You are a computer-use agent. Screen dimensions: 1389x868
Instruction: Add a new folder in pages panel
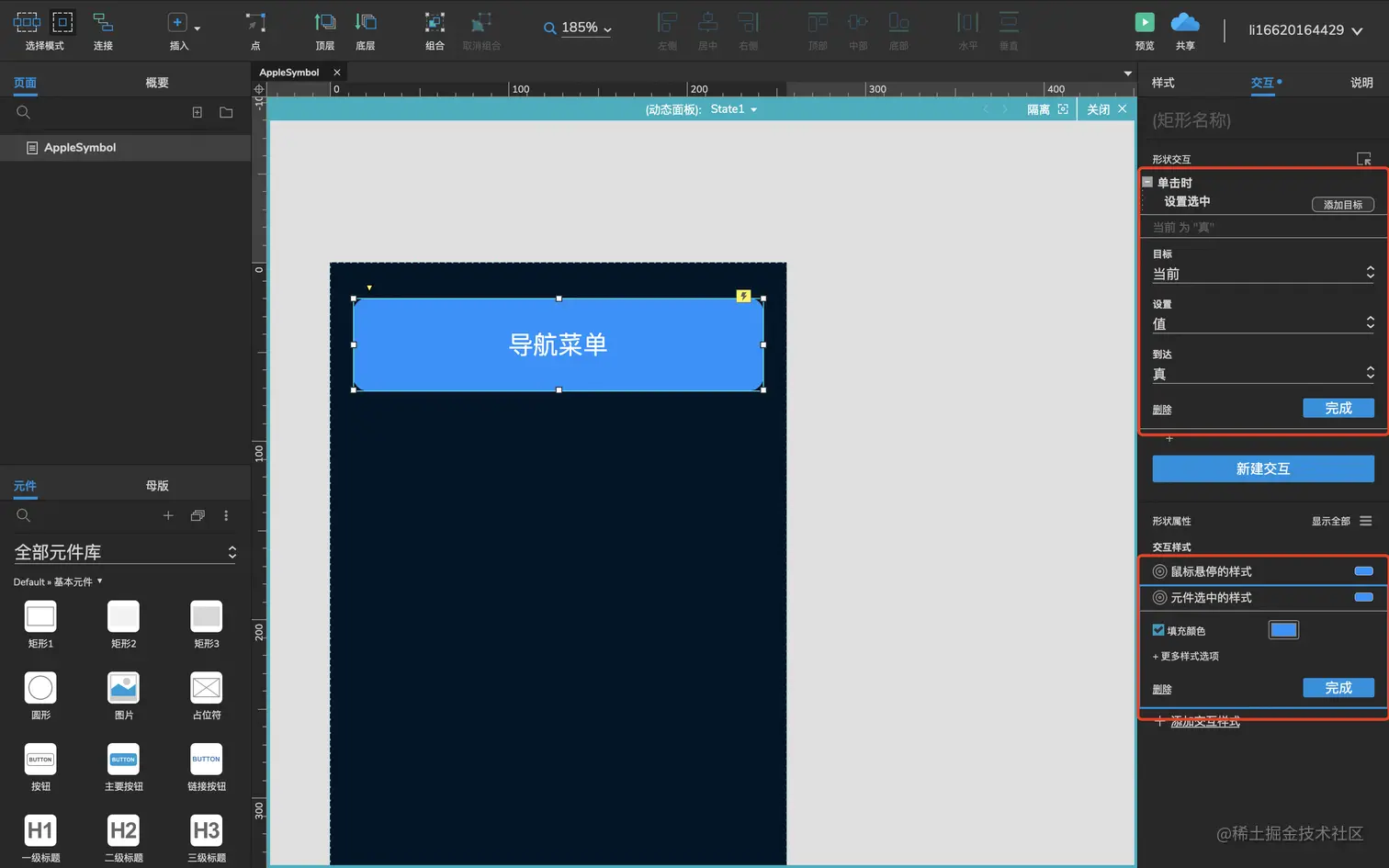[x=226, y=112]
